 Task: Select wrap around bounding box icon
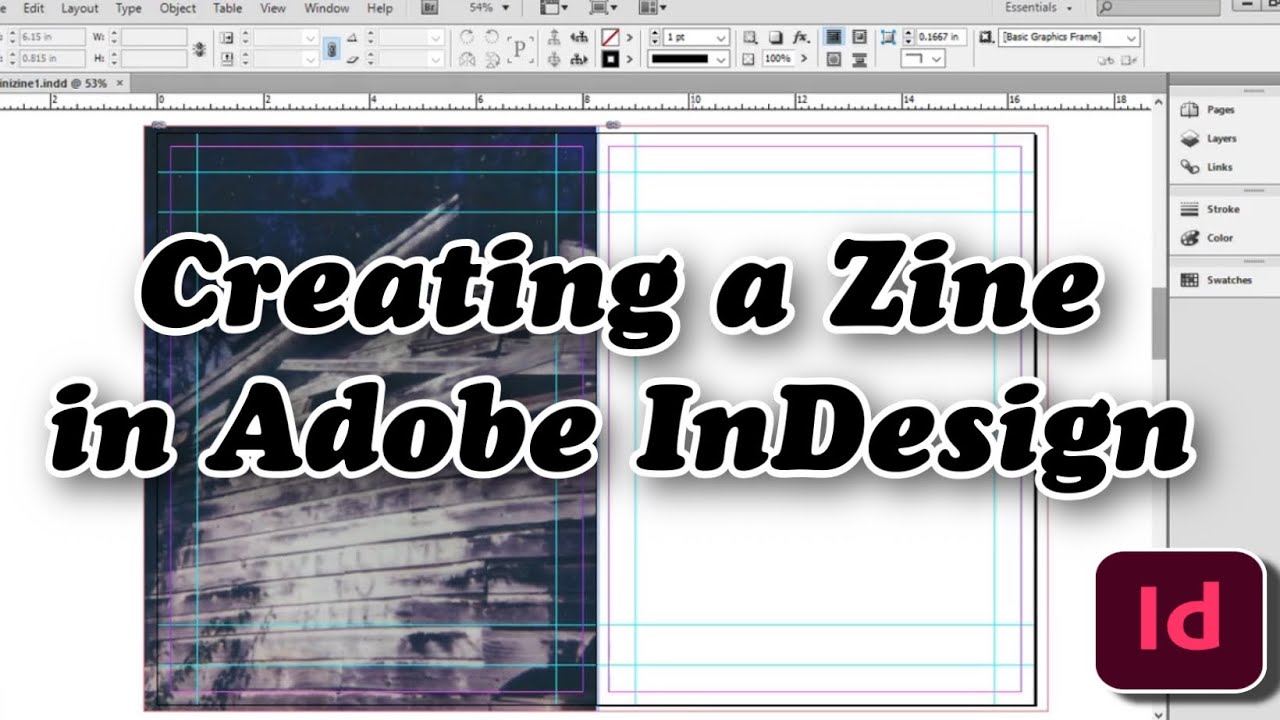[859, 37]
